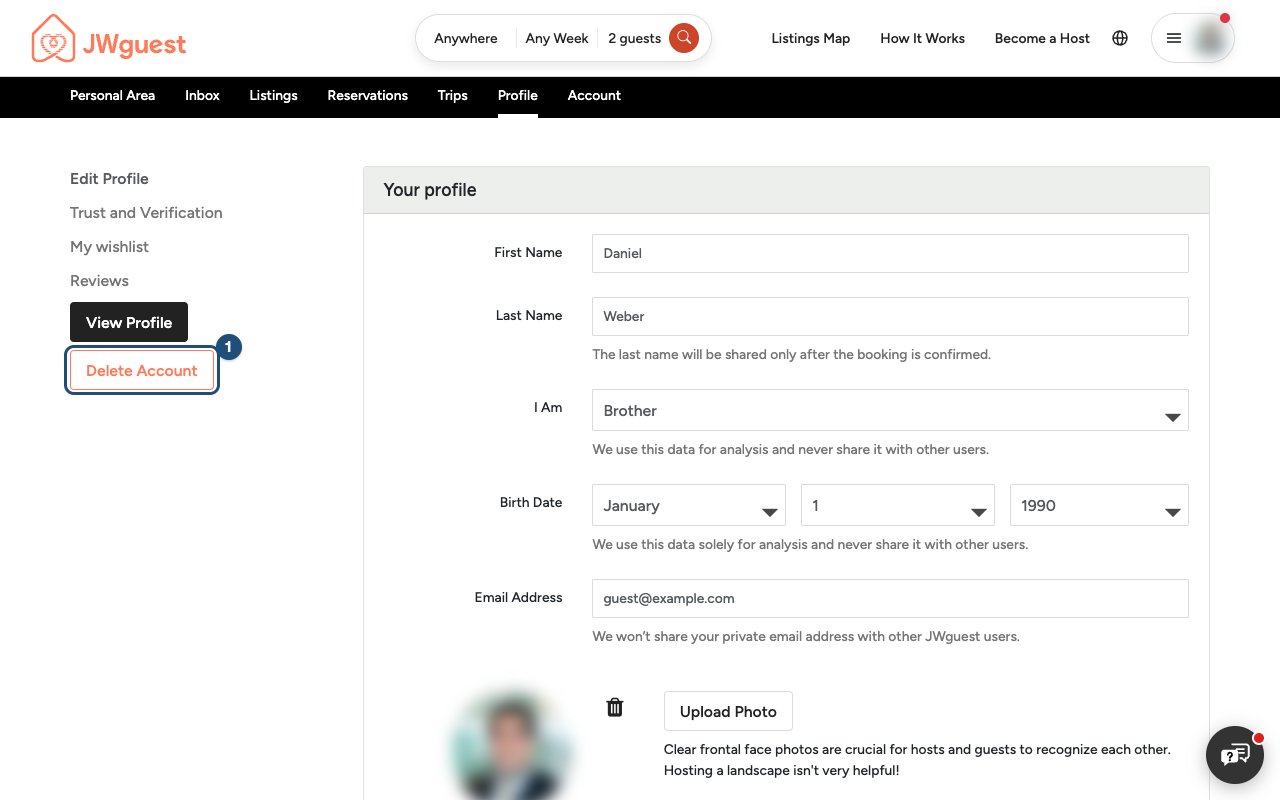Click the Delete Account button
The image size is (1280, 800).
pos(142,370)
